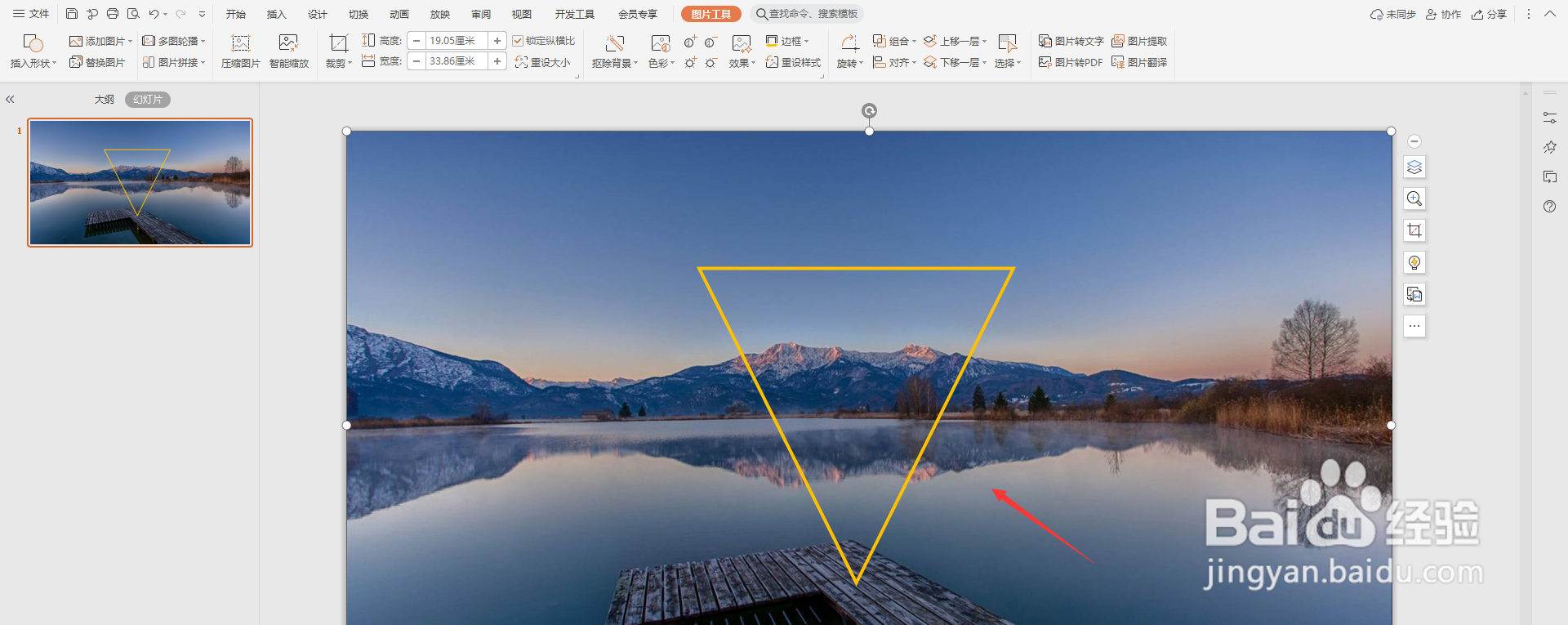Click decrease brightness icon

pos(710,62)
